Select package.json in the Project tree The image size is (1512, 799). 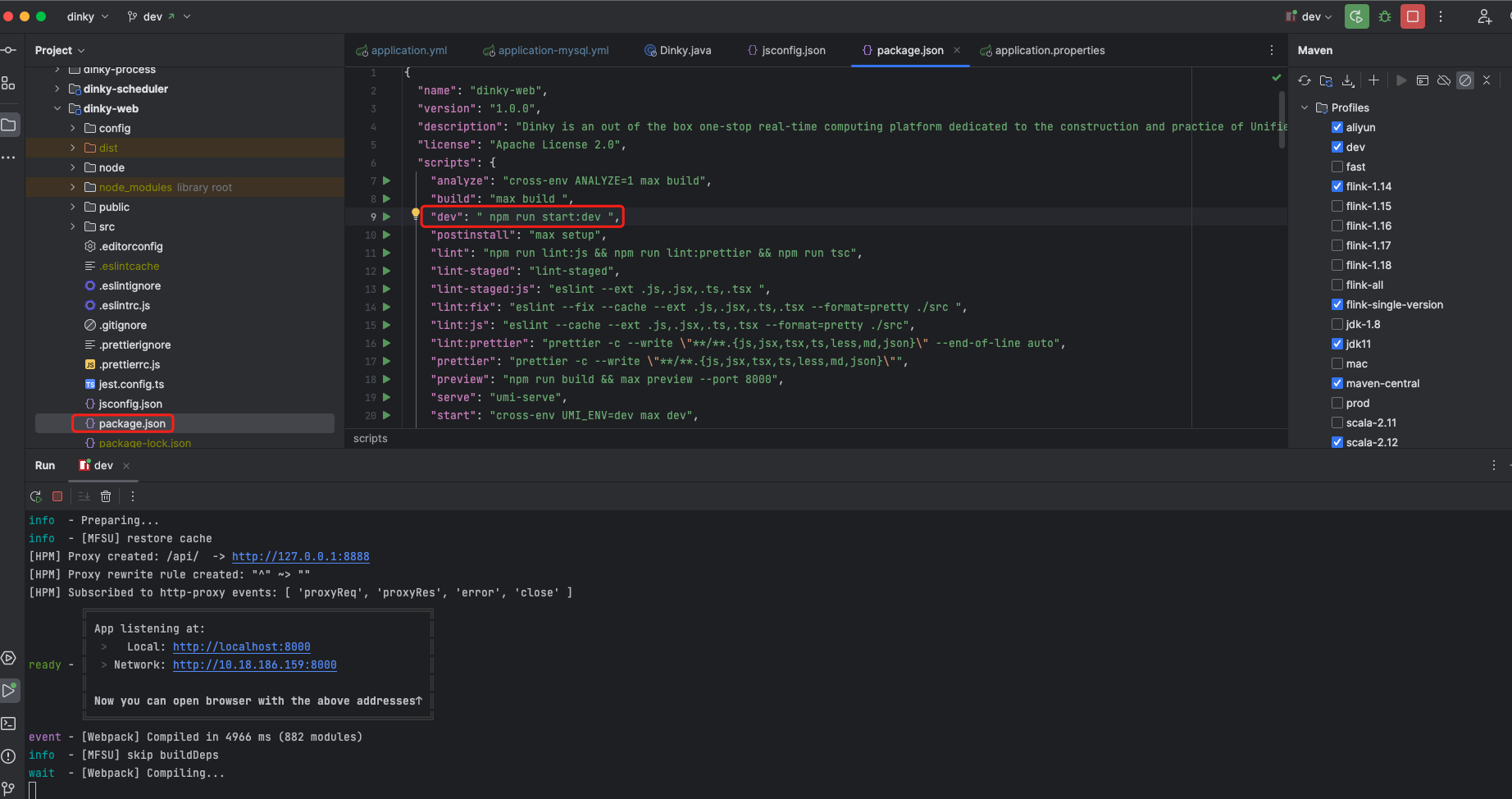pyautogui.click(x=130, y=423)
